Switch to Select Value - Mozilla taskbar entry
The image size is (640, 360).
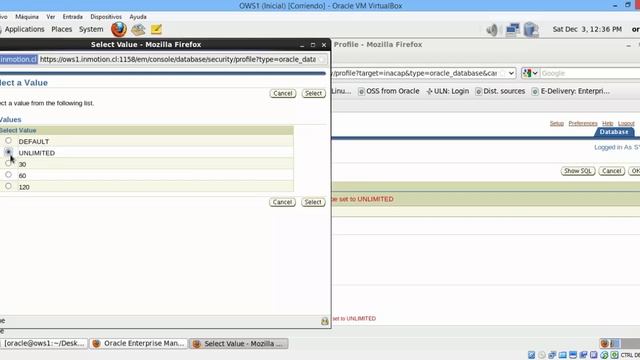pyautogui.click(x=239, y=344)
